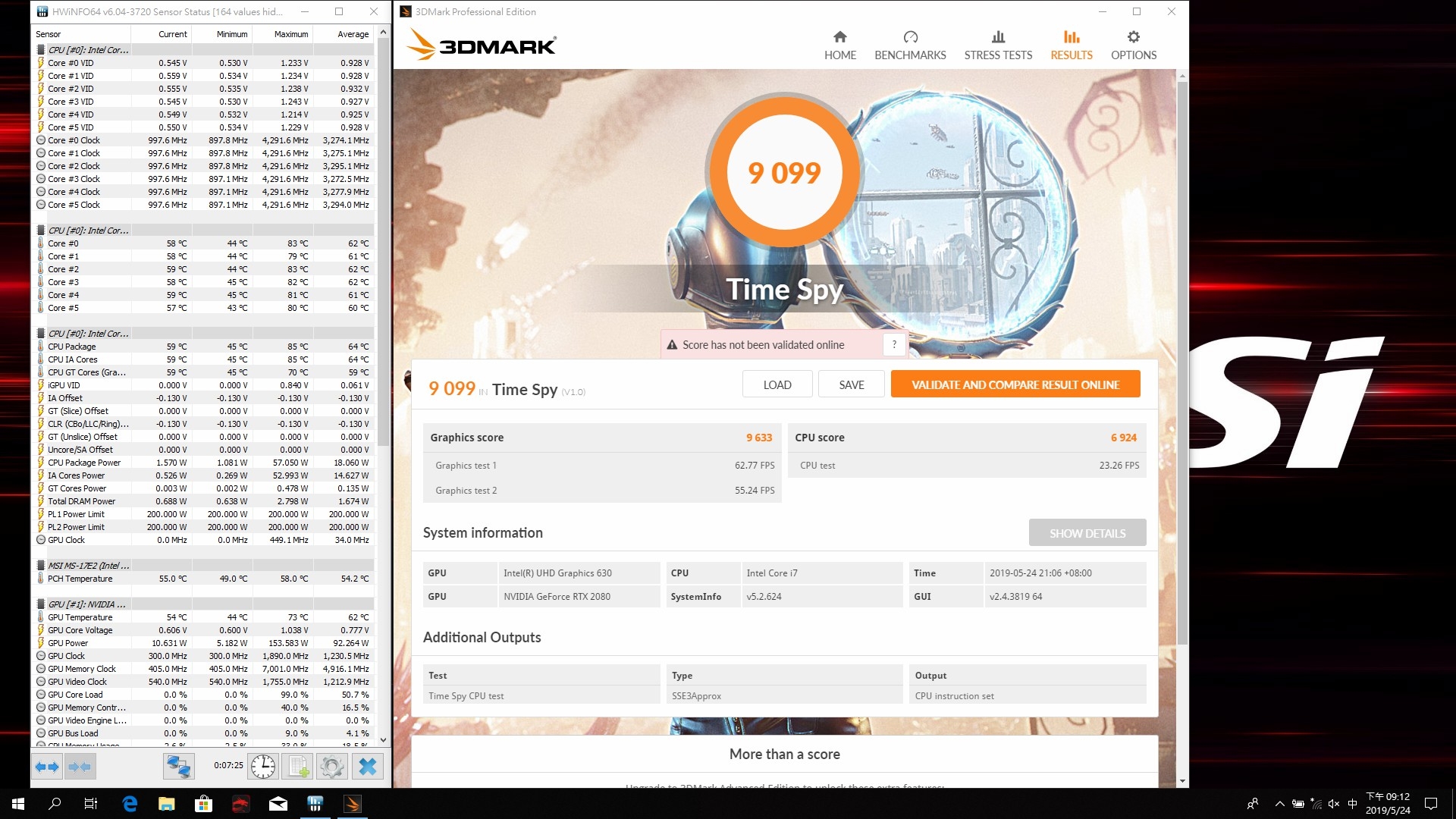Click HWiNFO shrink columns arrows button
Screen dimensions: 1456x819
click(x=80, y=767)
